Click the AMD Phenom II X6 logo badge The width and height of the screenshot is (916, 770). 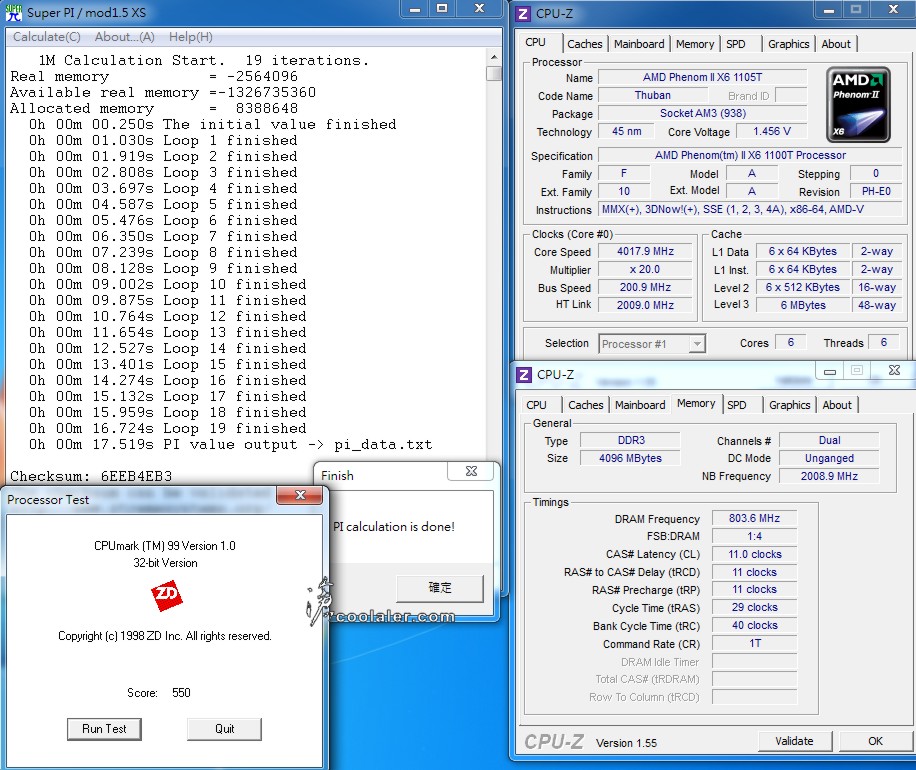(858, 105)
